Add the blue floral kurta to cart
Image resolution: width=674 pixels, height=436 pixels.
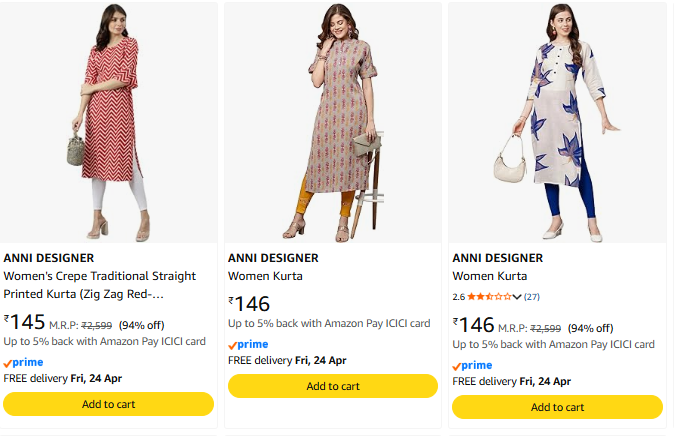coord(557,407)
